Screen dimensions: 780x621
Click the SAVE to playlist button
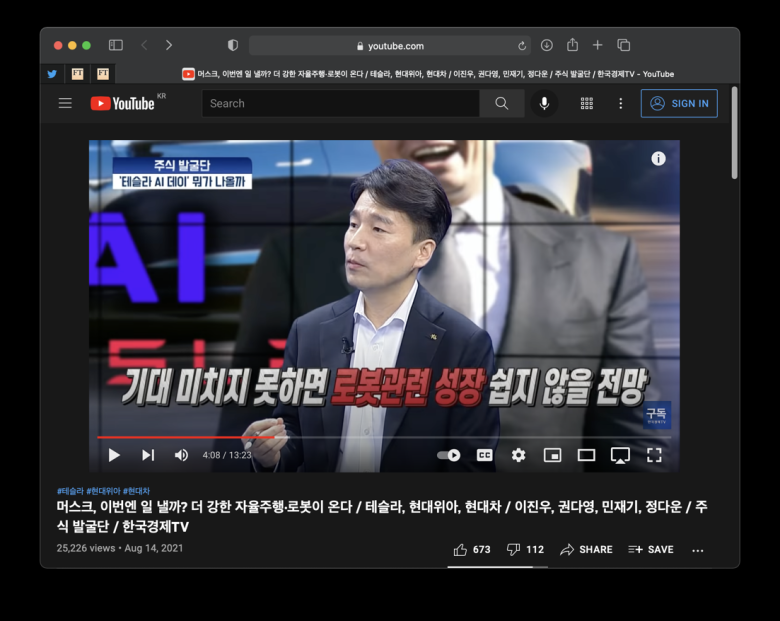coord(651,550)
